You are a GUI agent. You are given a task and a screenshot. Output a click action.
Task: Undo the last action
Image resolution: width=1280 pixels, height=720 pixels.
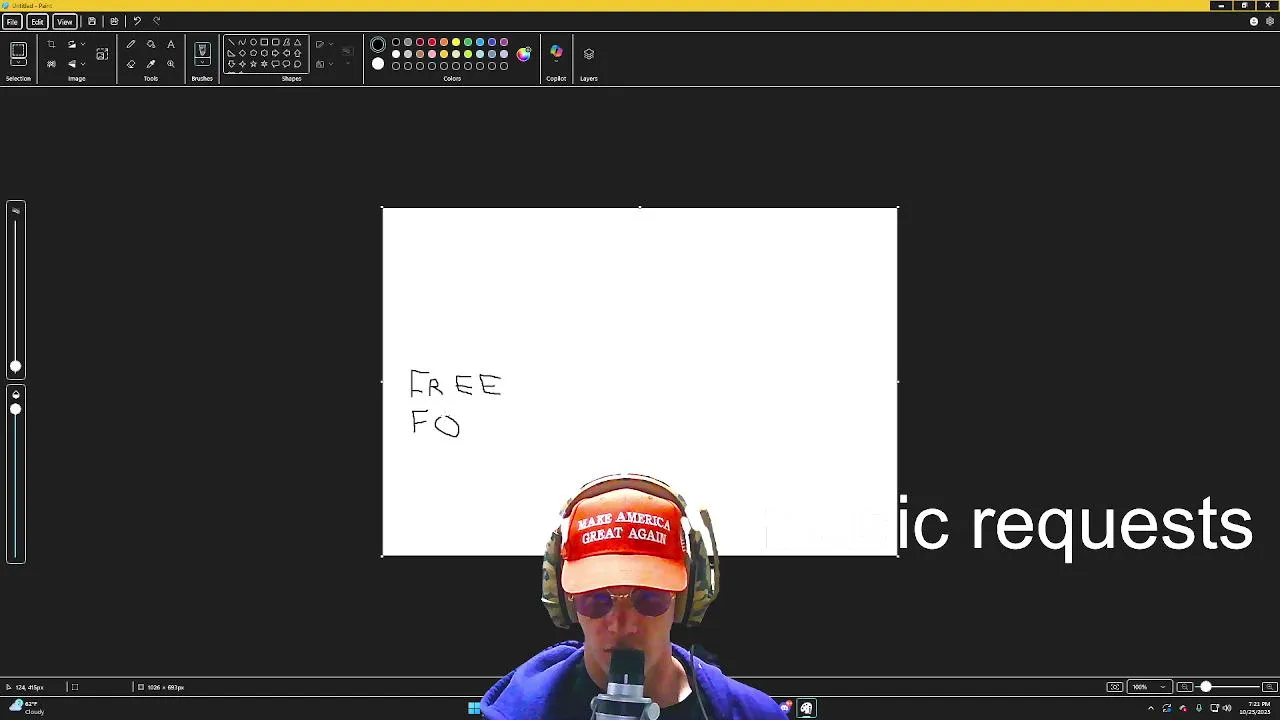(137, 21)
